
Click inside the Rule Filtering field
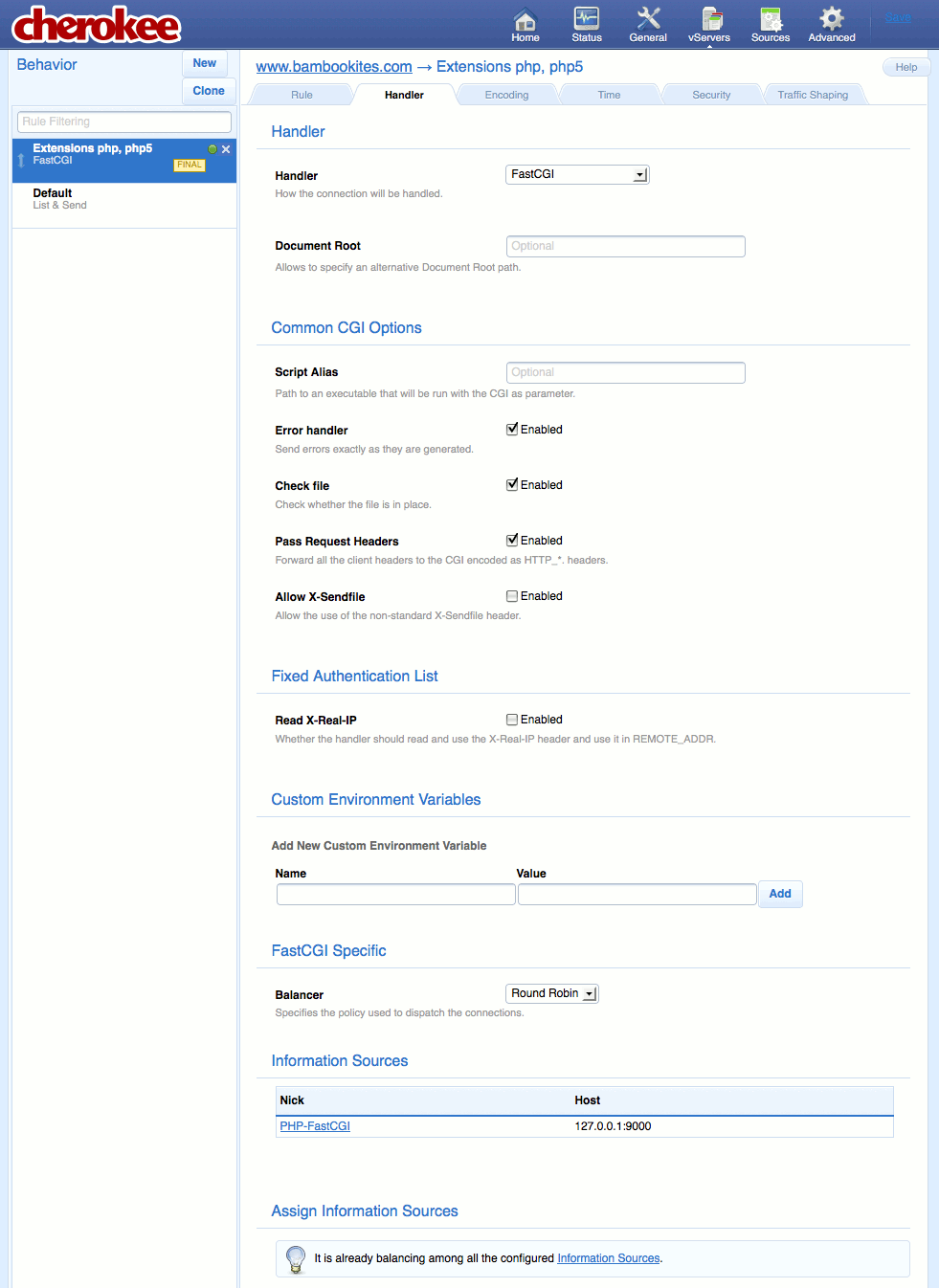(123, 122)
